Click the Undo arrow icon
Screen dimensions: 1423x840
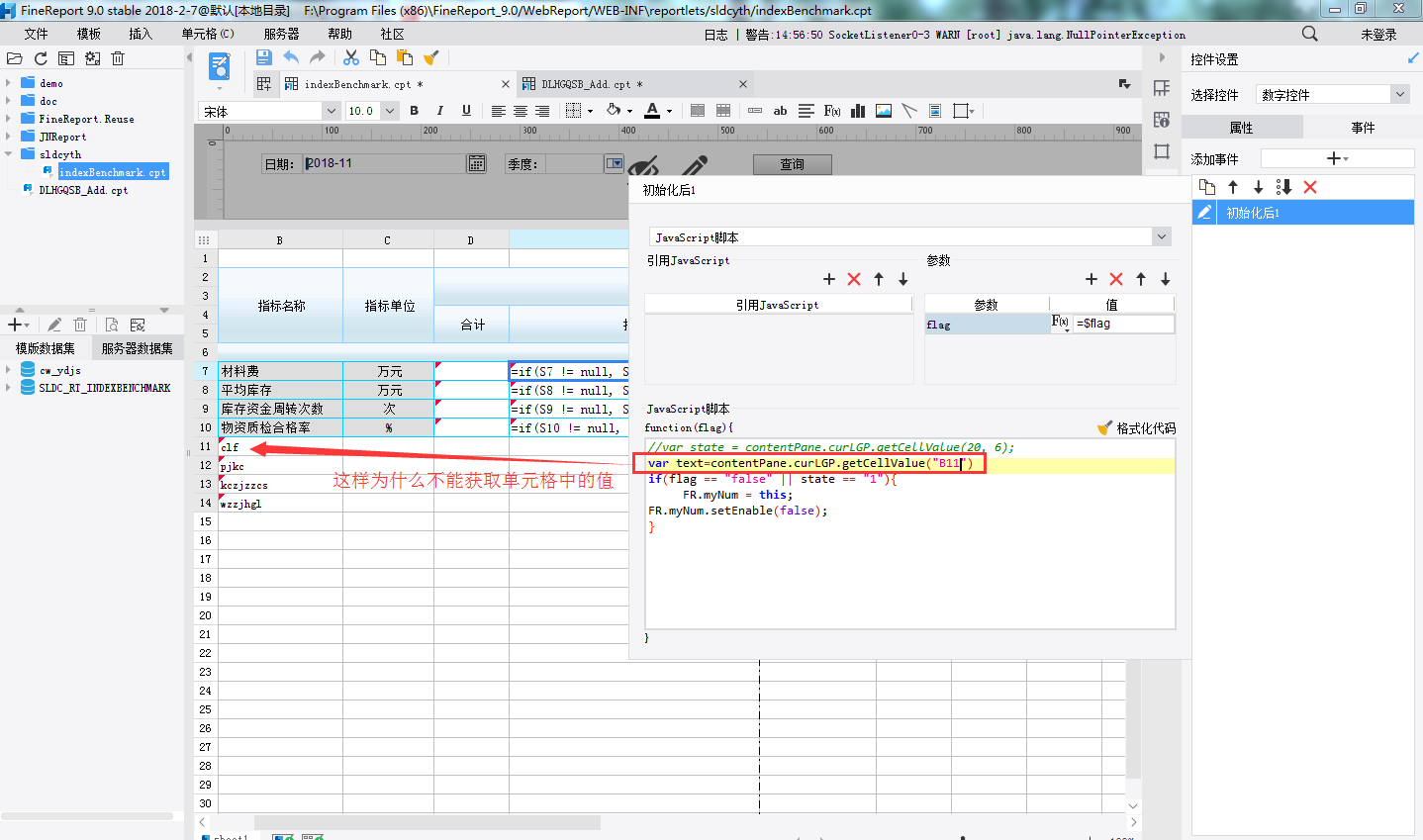coord(291,57)
